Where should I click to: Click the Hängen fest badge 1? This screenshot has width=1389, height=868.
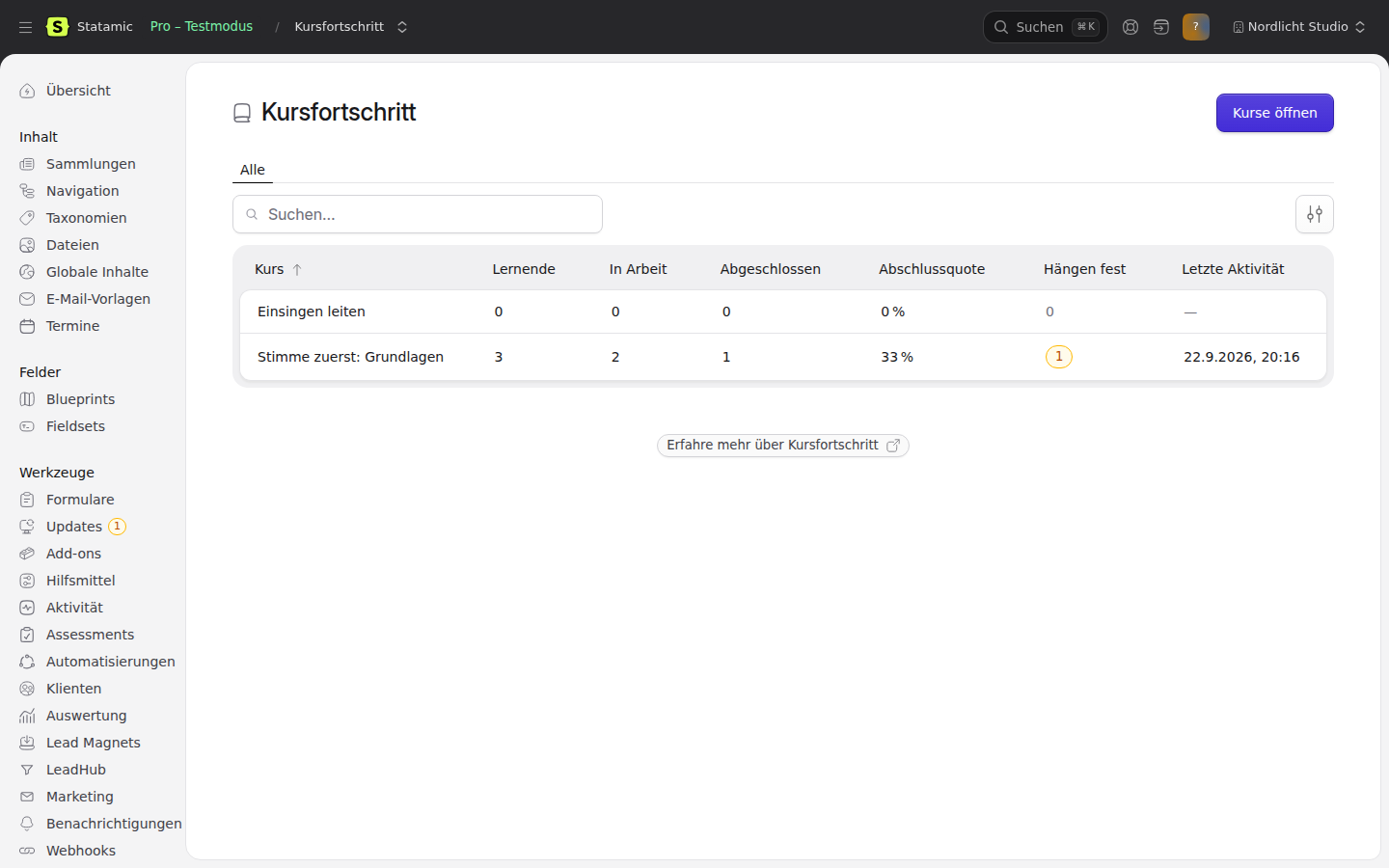pos(1059,357)
